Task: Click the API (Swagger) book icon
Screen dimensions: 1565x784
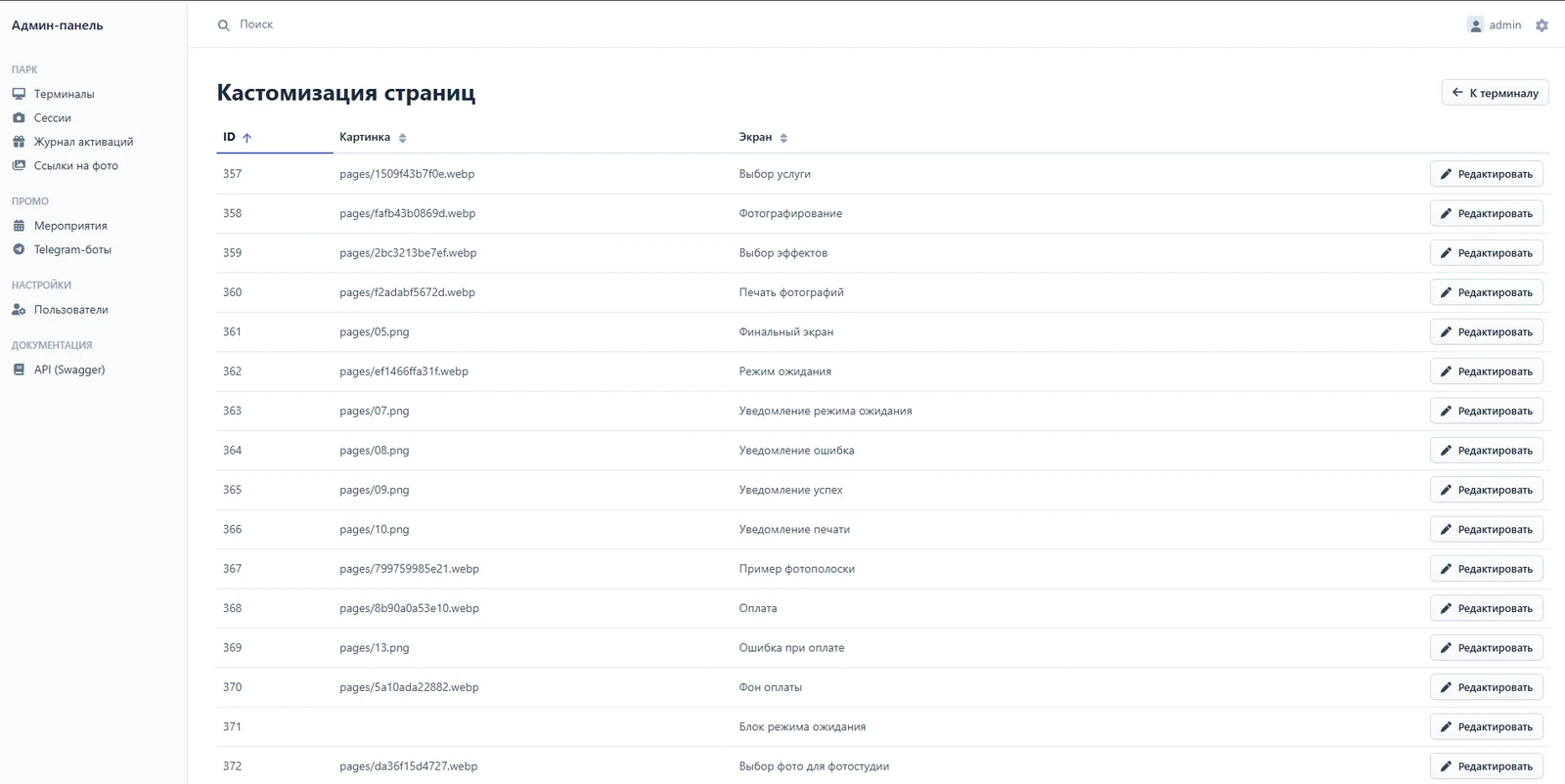Action: coord(19,370)
